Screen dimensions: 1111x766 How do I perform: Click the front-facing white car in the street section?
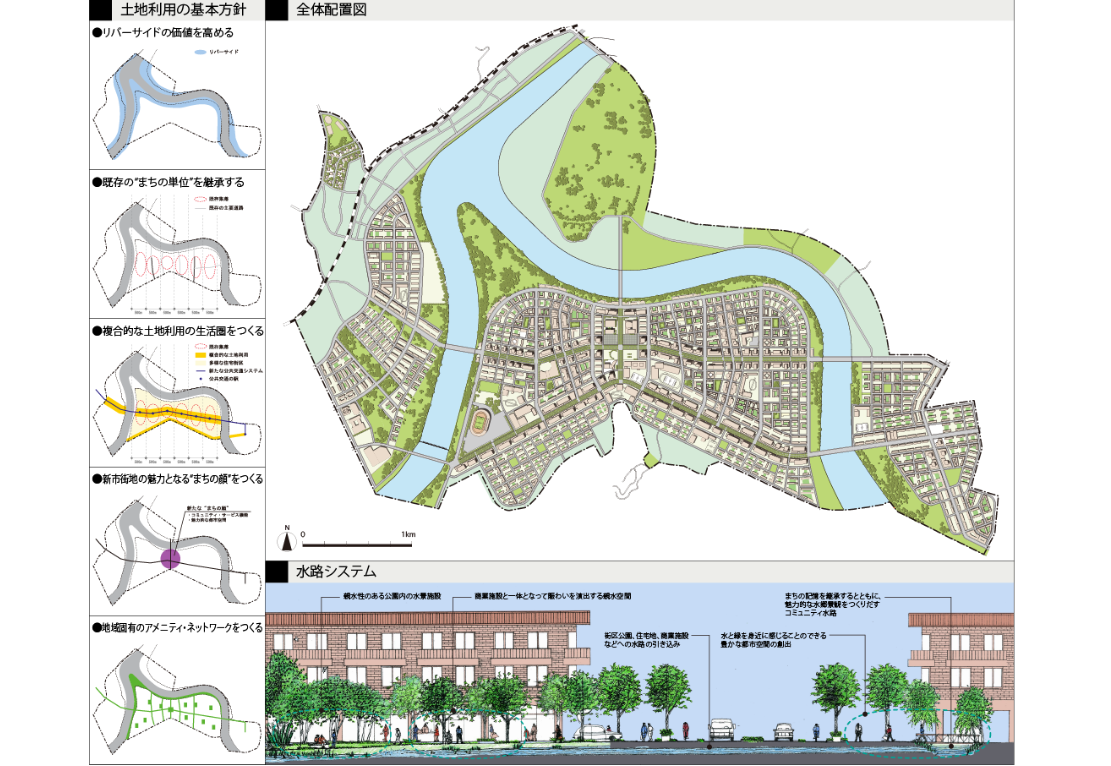[720, 729]
